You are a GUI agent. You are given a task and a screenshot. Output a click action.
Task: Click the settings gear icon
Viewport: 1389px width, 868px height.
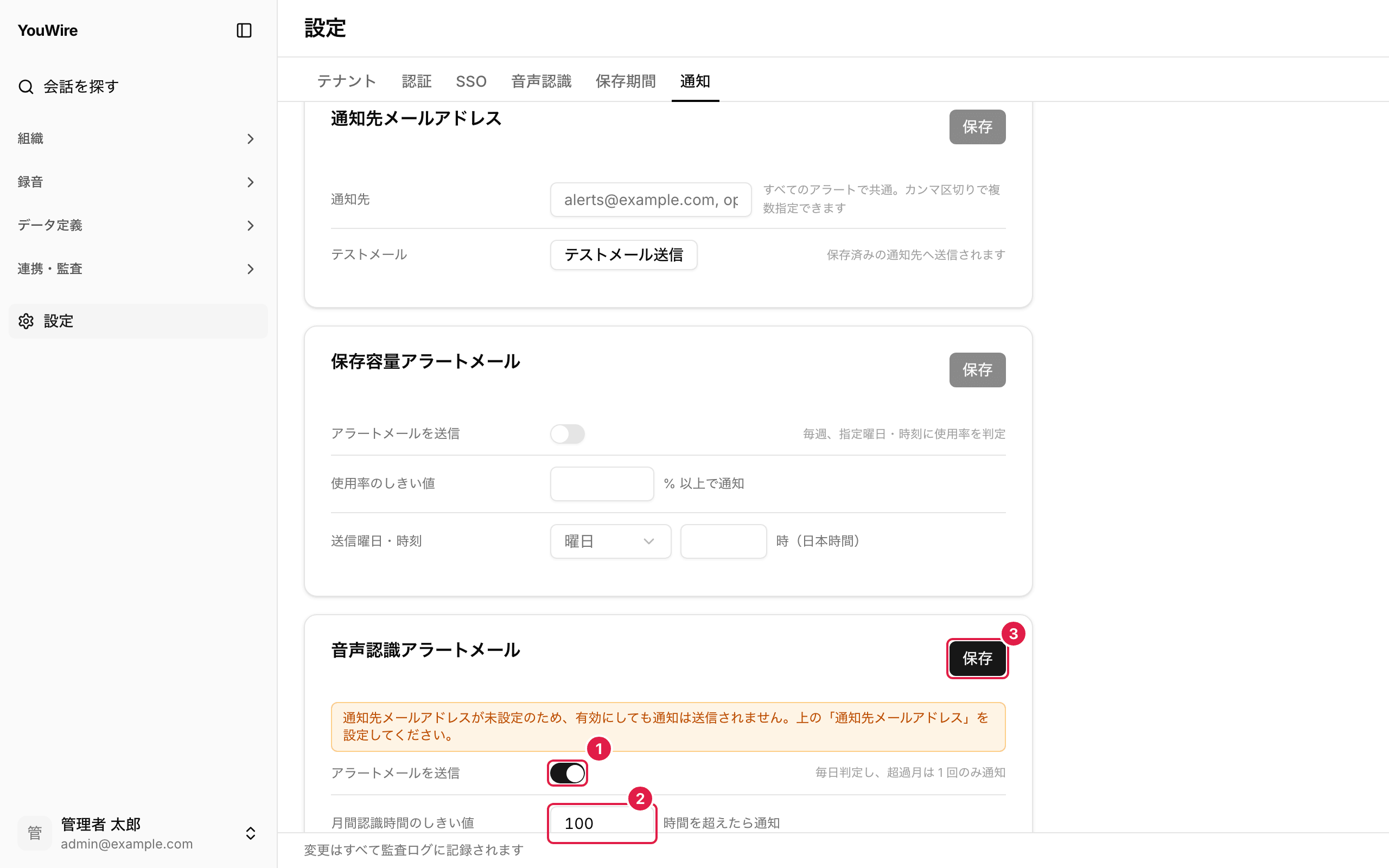click(x=26, y=321)
